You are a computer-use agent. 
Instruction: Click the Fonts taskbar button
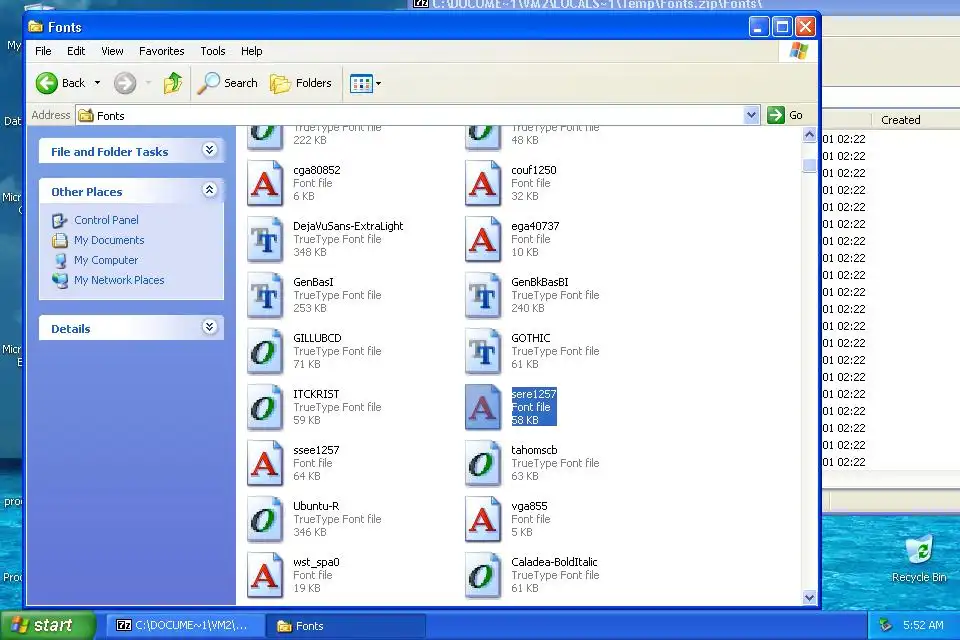[346, 626]
